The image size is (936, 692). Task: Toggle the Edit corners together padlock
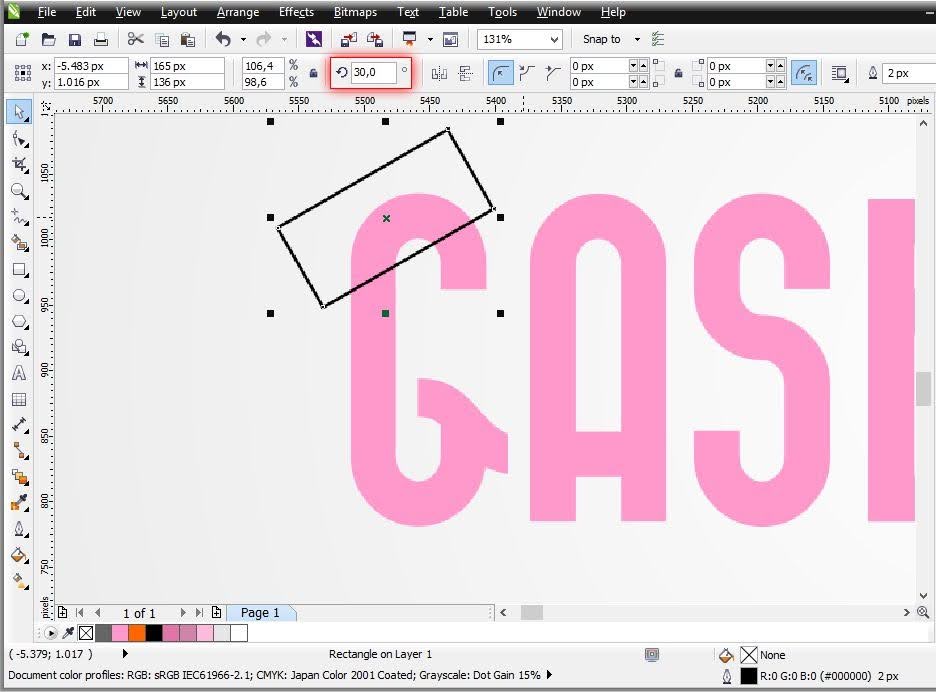(x=678, y=73)
